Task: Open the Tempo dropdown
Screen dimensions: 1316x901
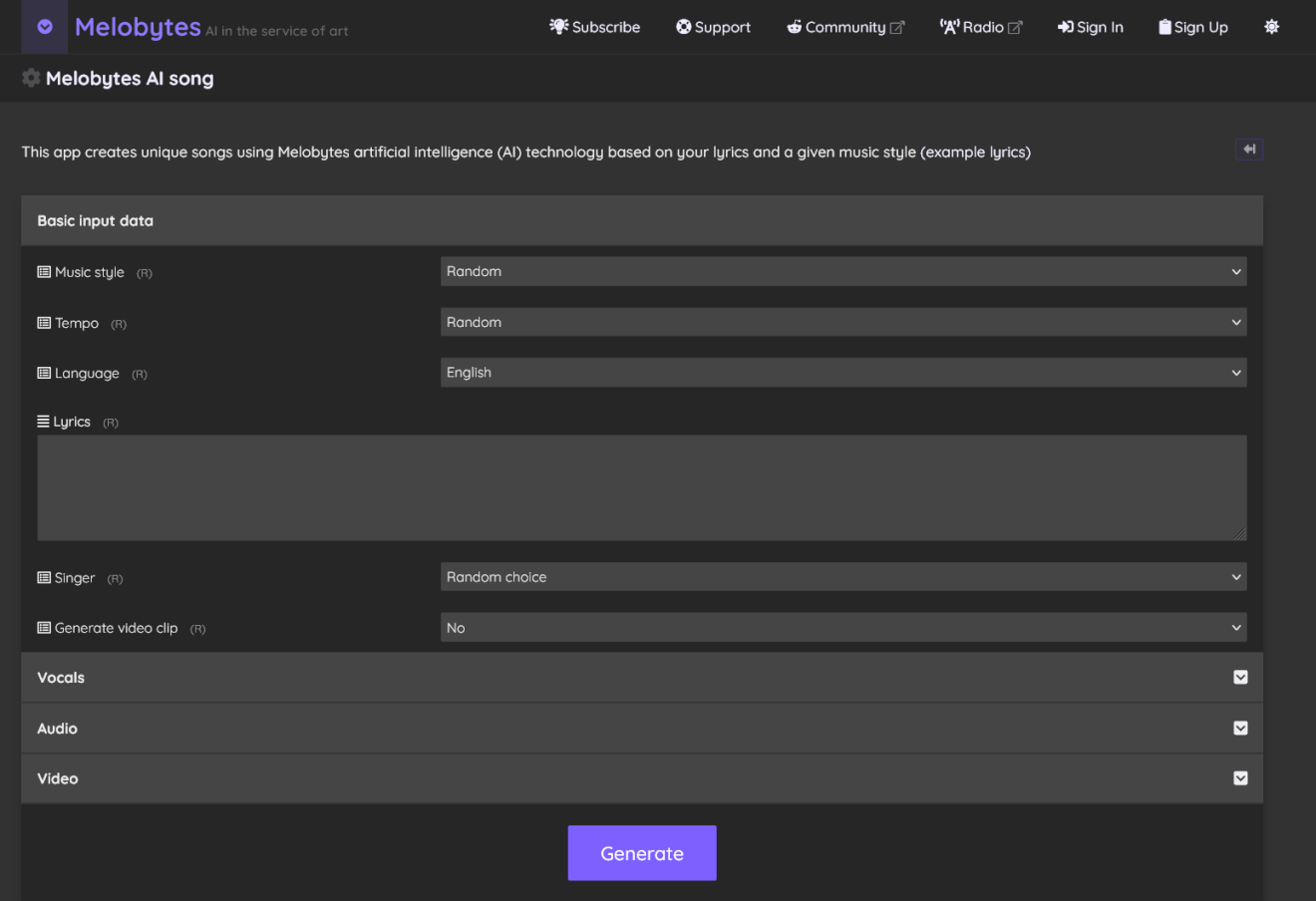Action: (843, 322)
